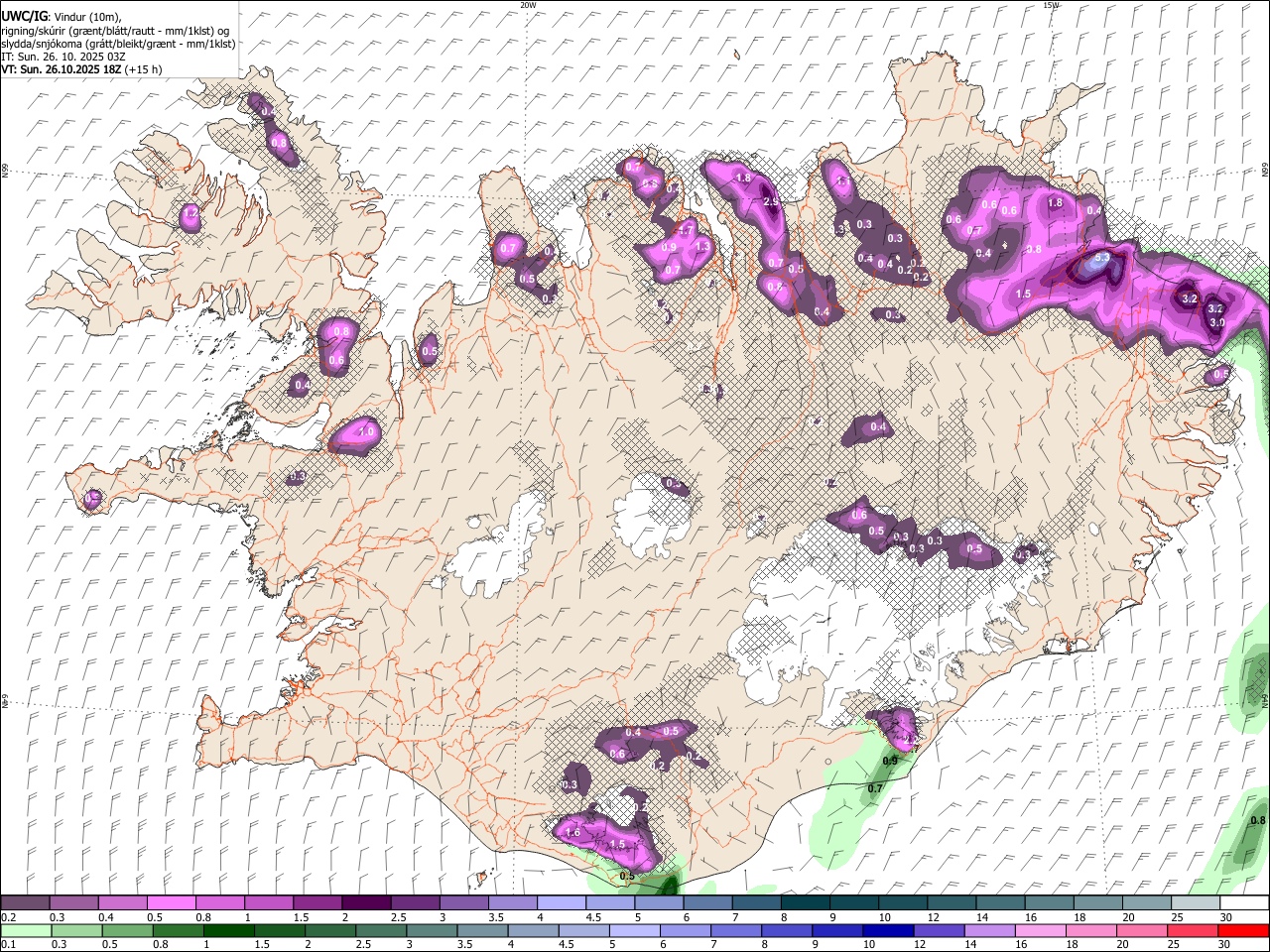Screen dimensions: 1270x952
Task: Click the '1.7' snowfall value in the north
Action: point(685,230)
